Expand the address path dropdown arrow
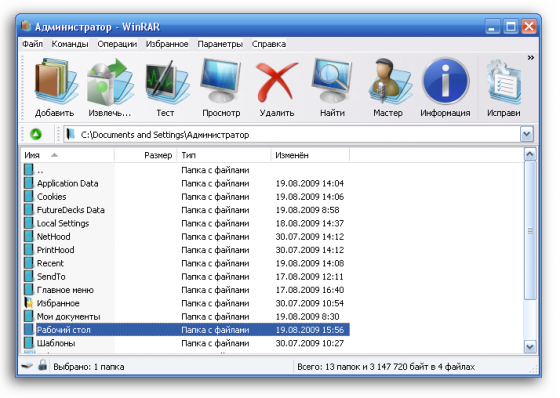560x398 pixels. click(527, 134)
